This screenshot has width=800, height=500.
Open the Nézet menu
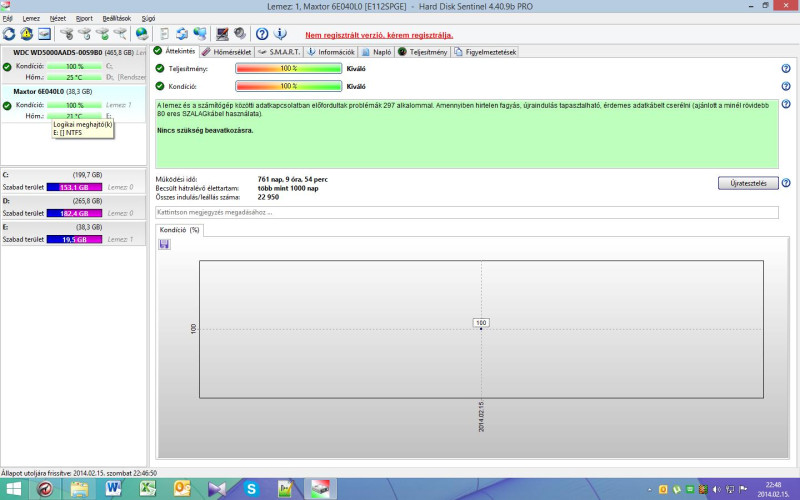pos(58,18)
